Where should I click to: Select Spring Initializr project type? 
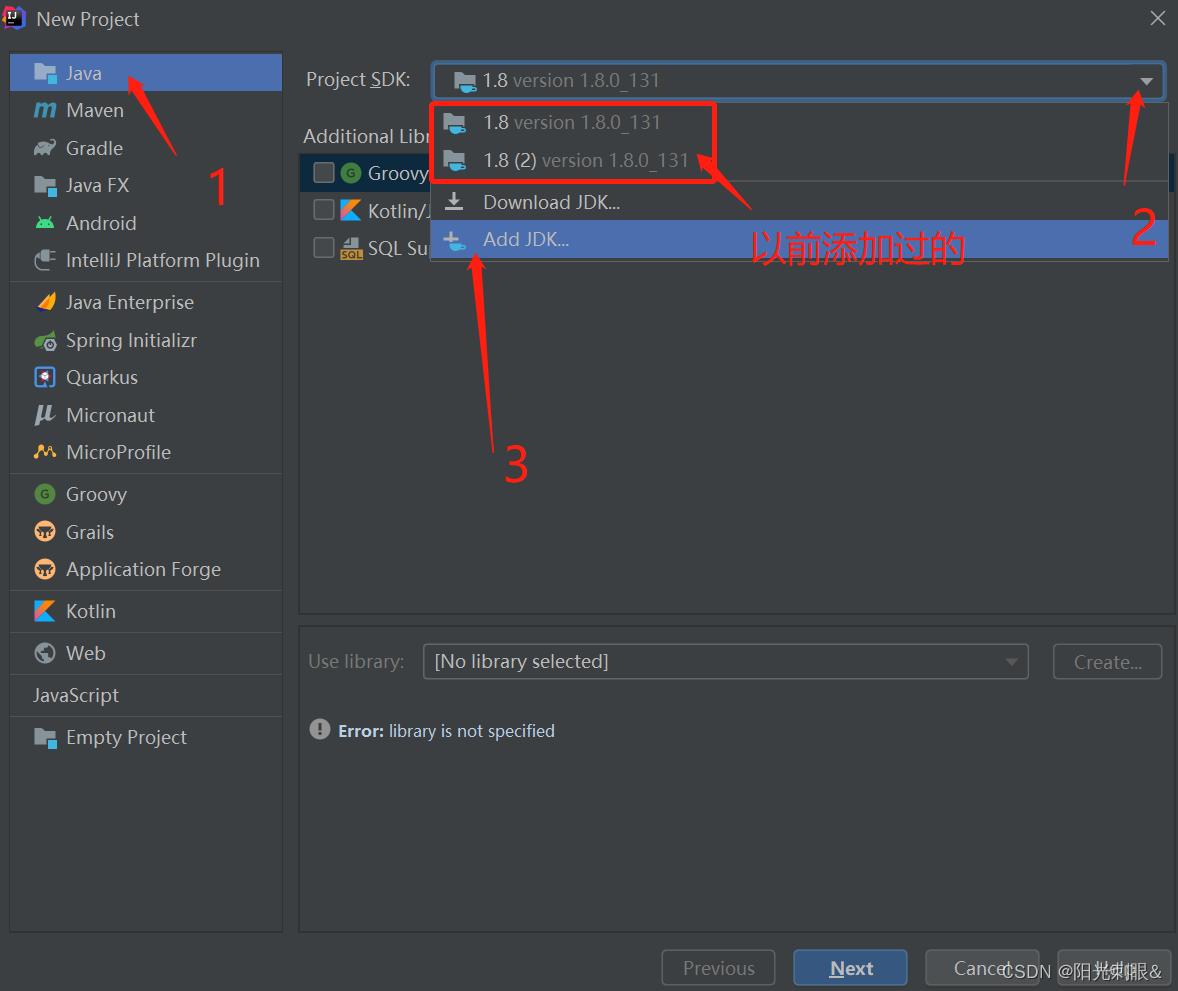(146, 340)
